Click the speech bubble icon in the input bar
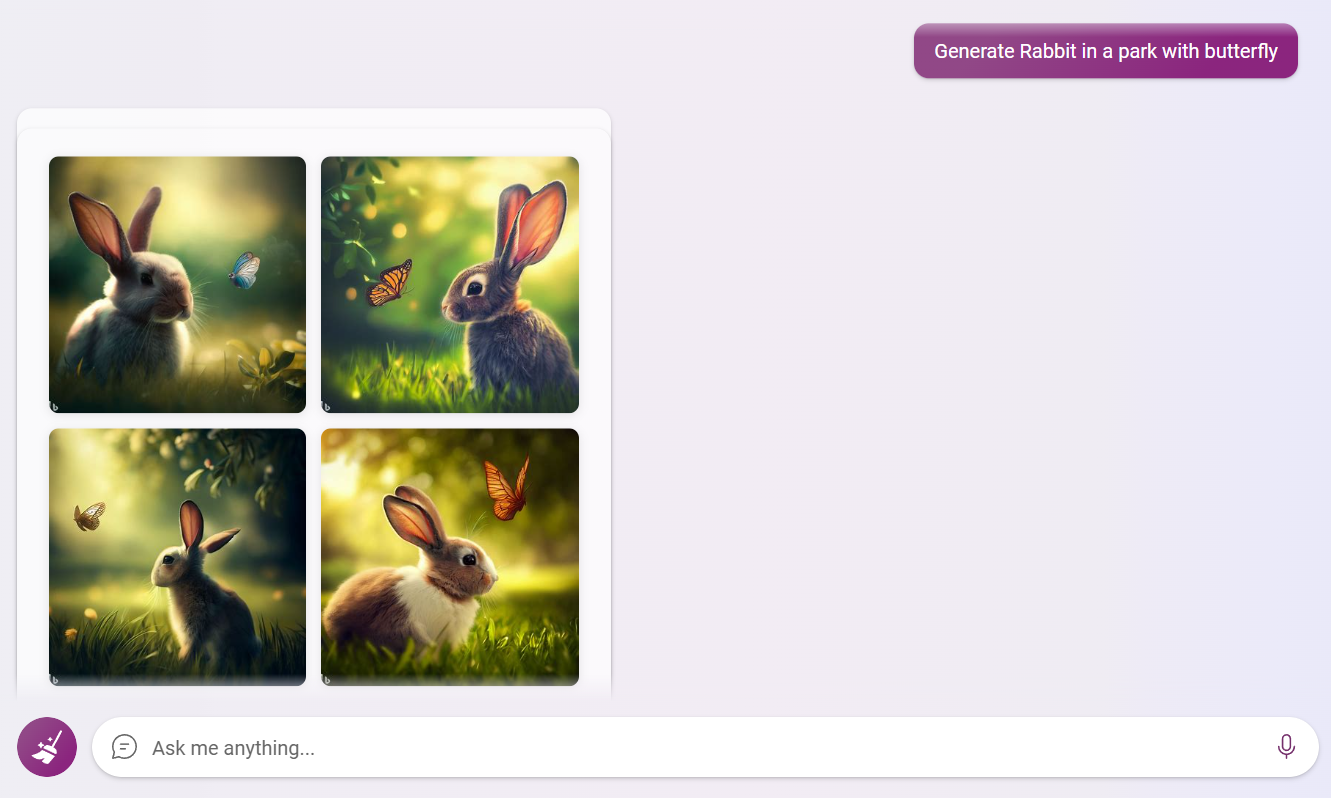The width and height of the screenshot is (1331, 798). tap(125, 747)
